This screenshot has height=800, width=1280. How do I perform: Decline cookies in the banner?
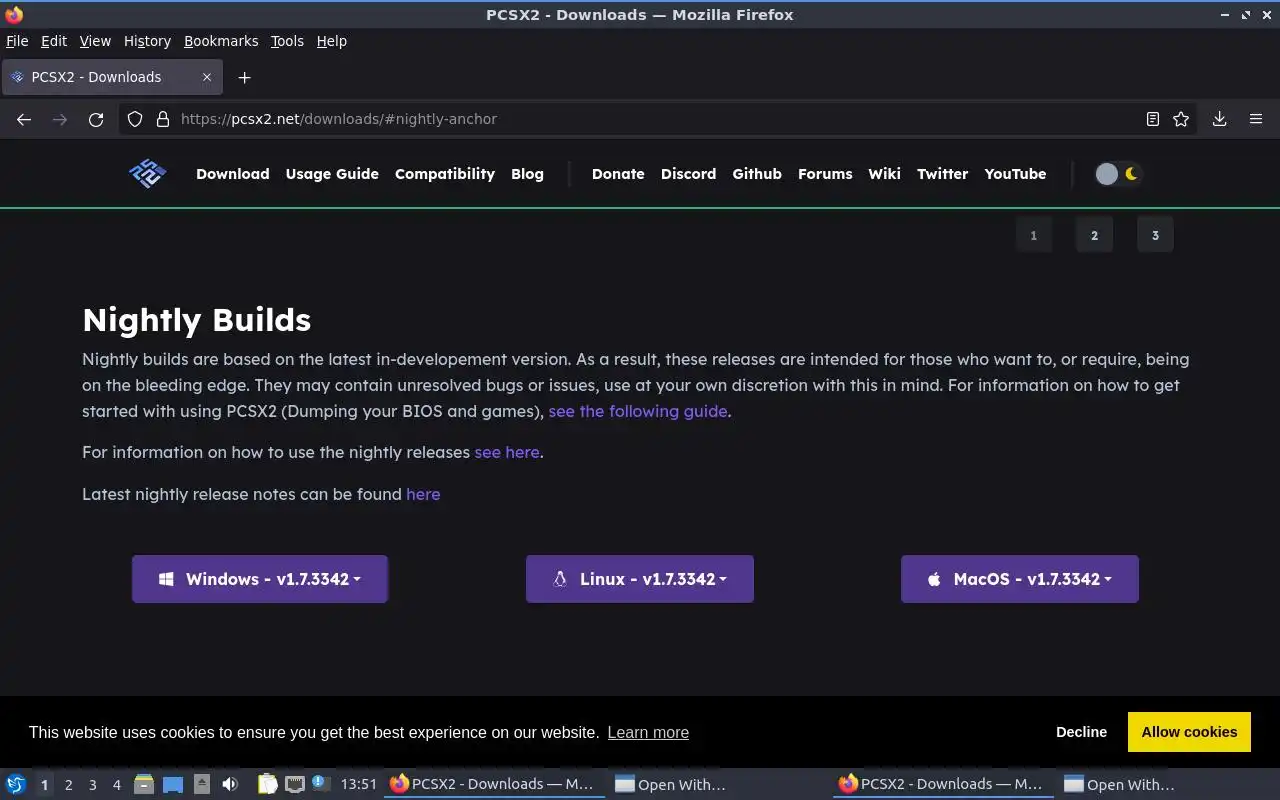coord(1081,732)
